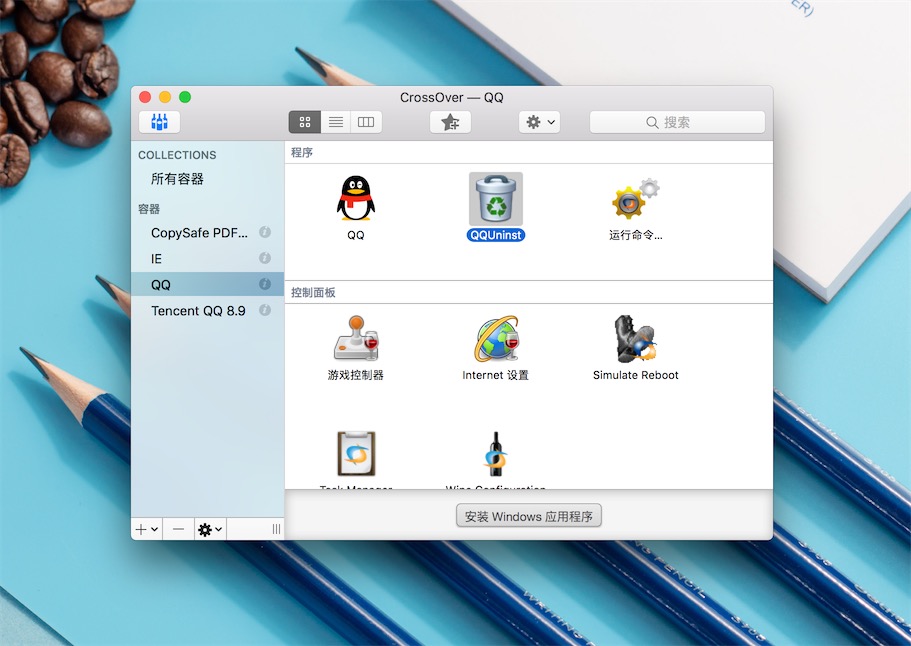
Task: Click 安装 Windows 应用程序 button
Action: pos(529,516)
